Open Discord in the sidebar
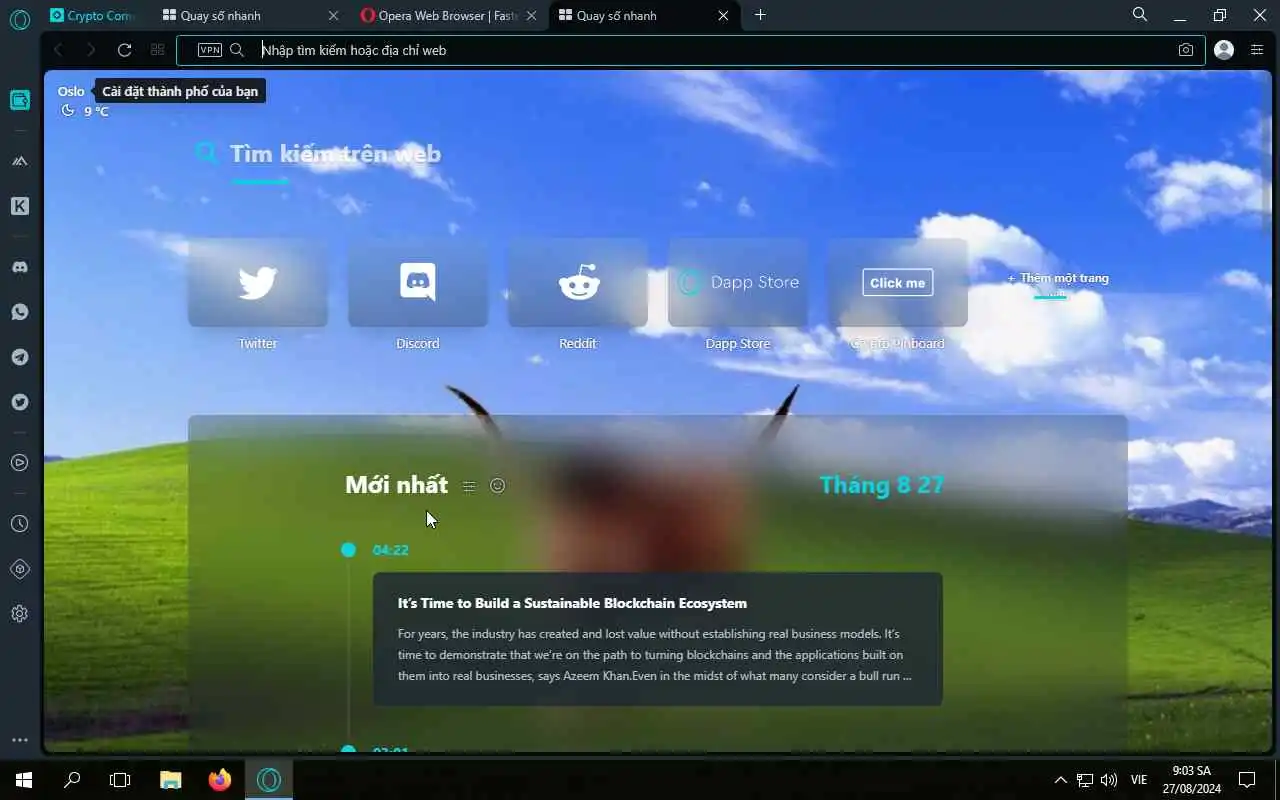The image size is (1280, 800). (x=19, y=267)
